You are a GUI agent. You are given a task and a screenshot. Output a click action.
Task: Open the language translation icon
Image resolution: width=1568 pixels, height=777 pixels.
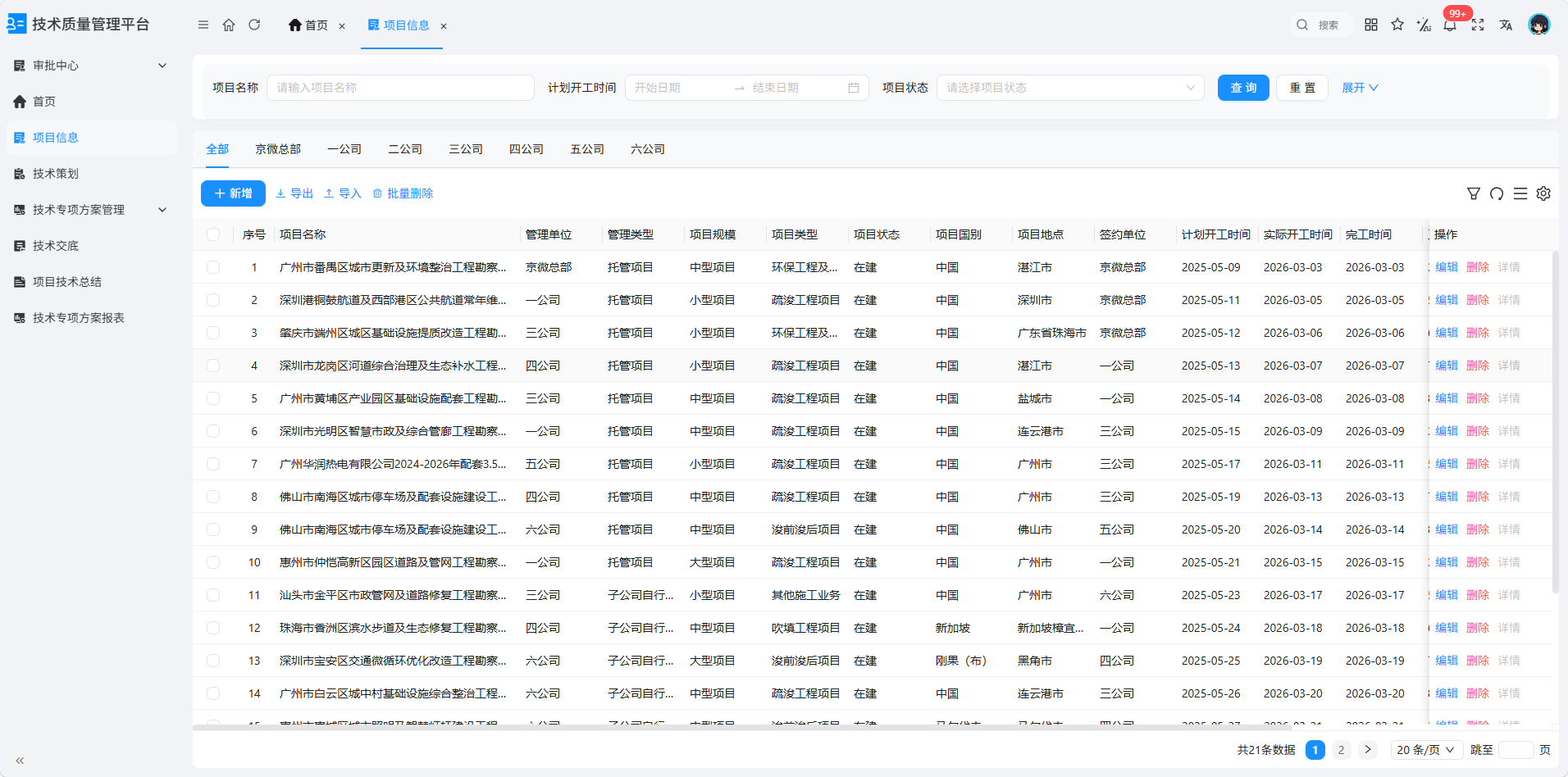click(x=1506, y=25)
